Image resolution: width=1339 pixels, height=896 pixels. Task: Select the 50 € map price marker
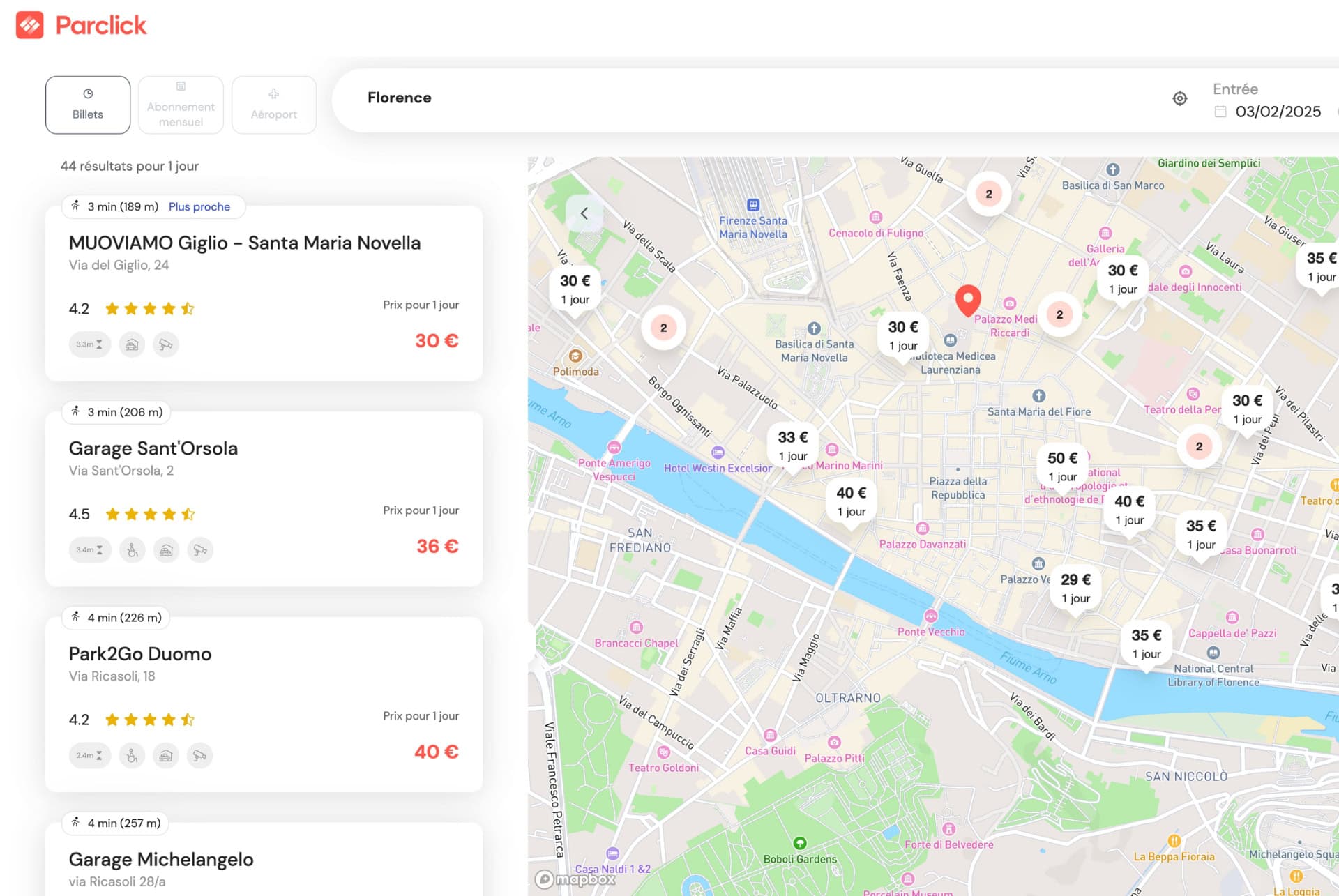(x=1062, y=467)
